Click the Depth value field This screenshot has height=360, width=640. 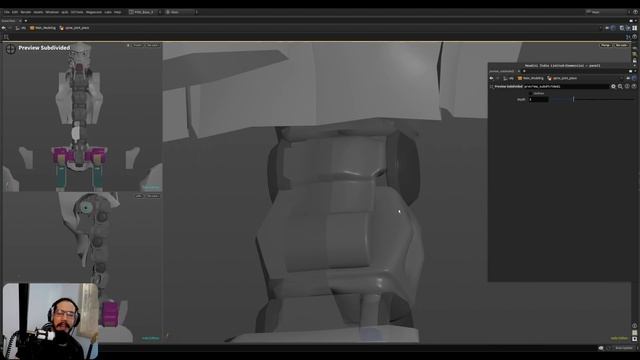pos(538,100)
